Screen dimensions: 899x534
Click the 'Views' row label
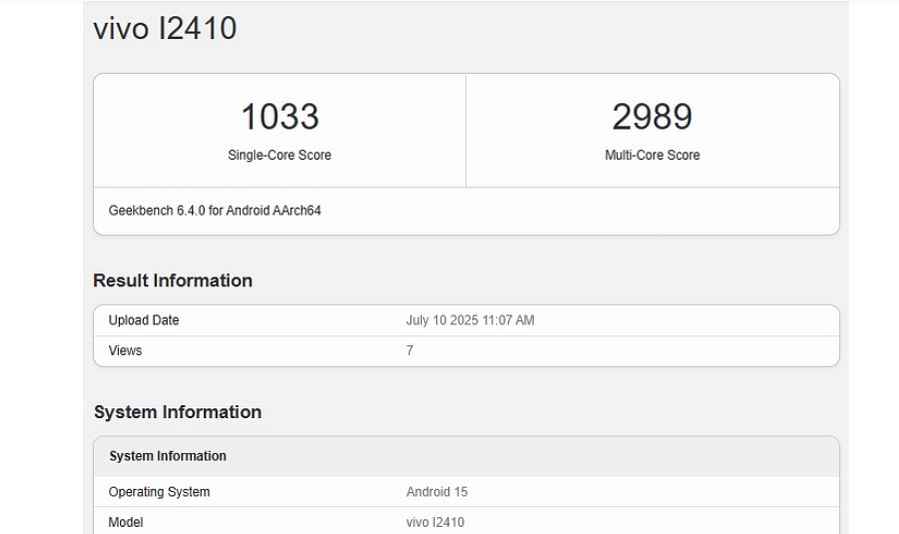125,350
